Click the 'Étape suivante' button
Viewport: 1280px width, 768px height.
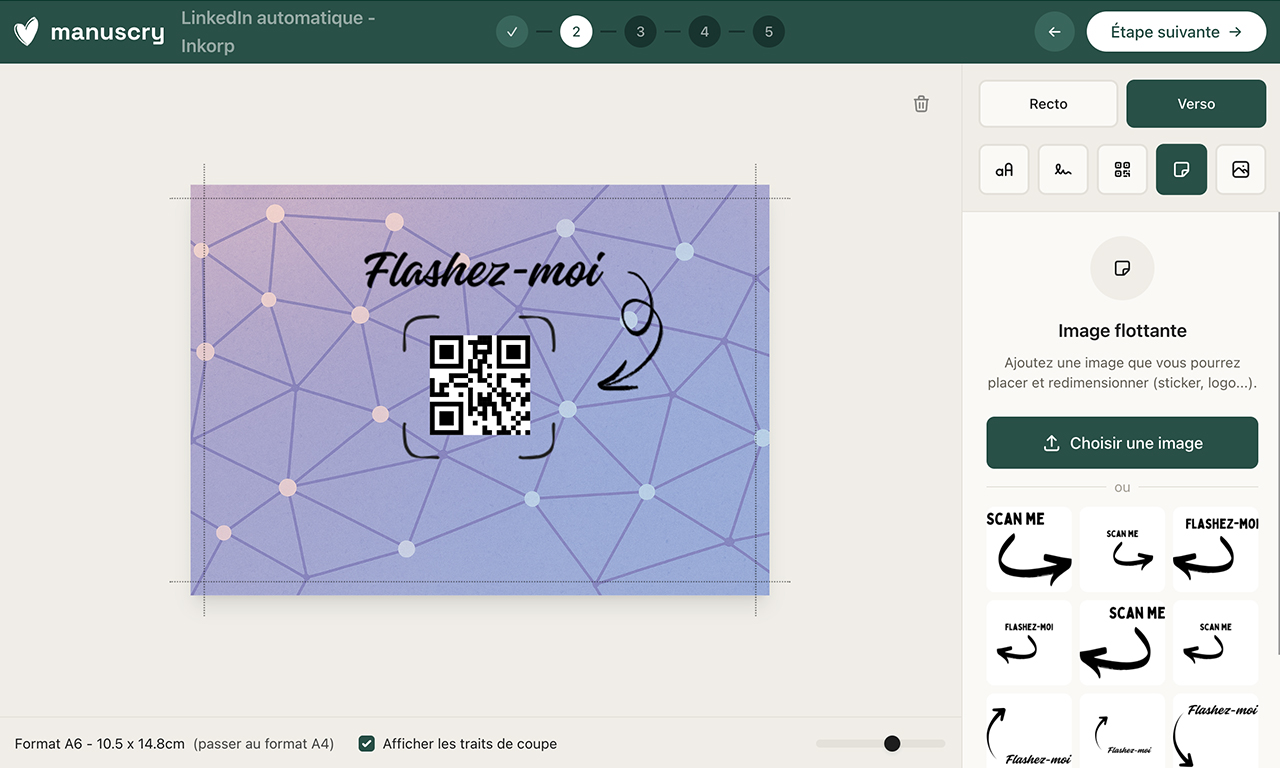(x=1175, y=32)
